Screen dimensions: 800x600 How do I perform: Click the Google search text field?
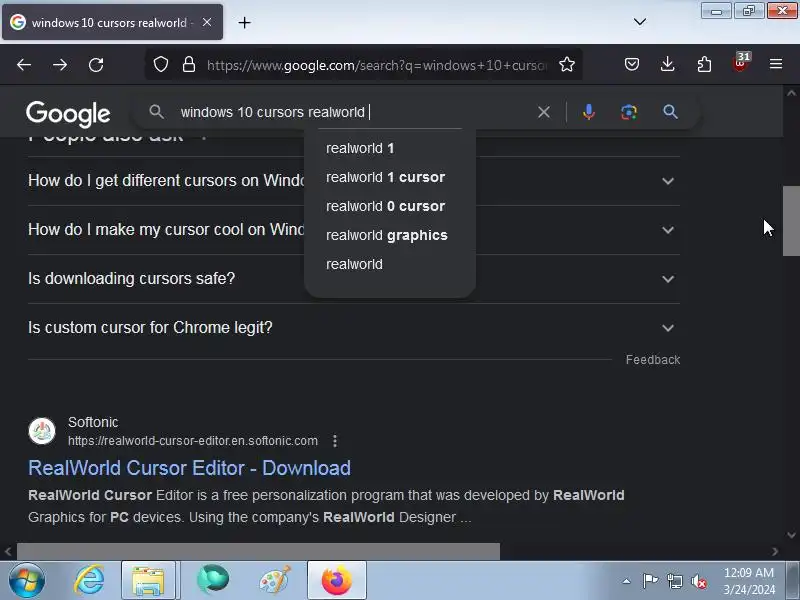pyautogui.click(x=352, y=112)
